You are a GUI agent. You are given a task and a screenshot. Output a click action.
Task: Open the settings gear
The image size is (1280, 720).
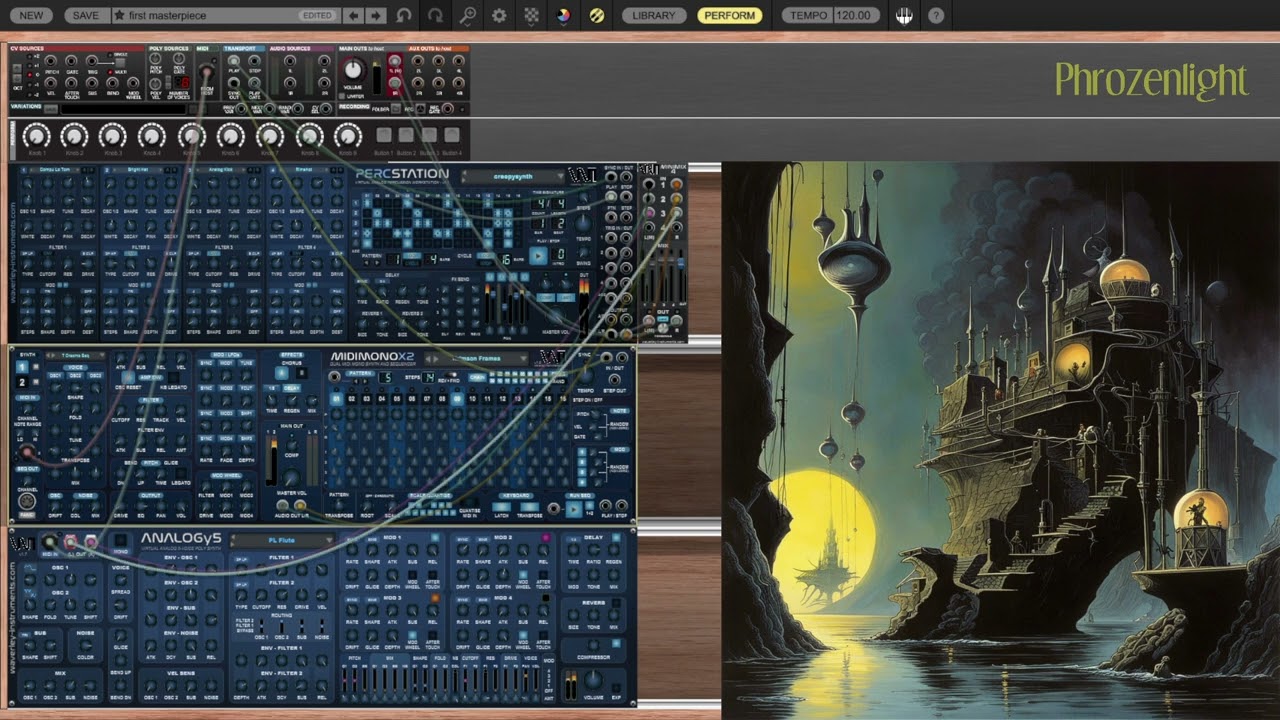[499, 16]
